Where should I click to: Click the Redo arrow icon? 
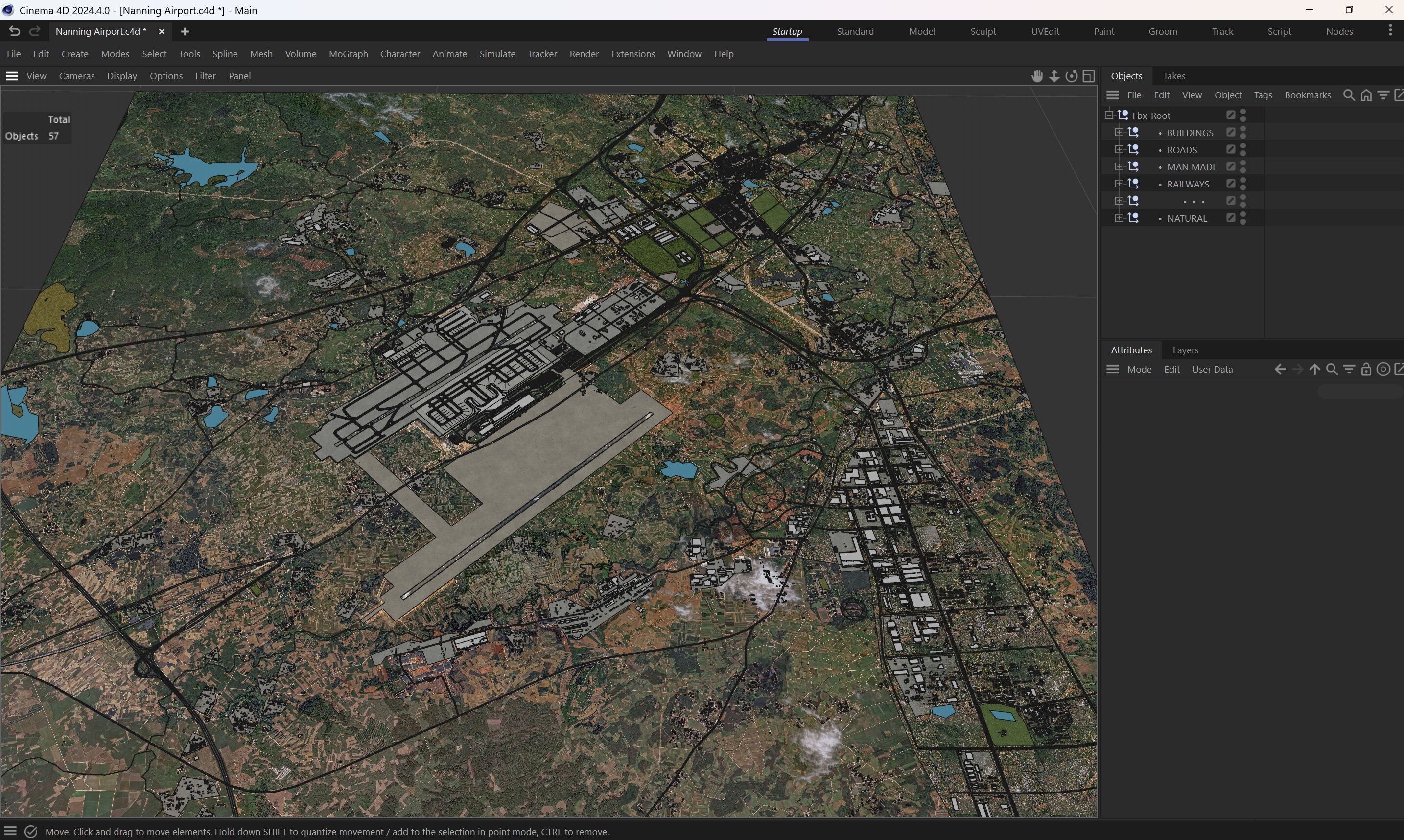pyautogui.click(x=35, y=31)
